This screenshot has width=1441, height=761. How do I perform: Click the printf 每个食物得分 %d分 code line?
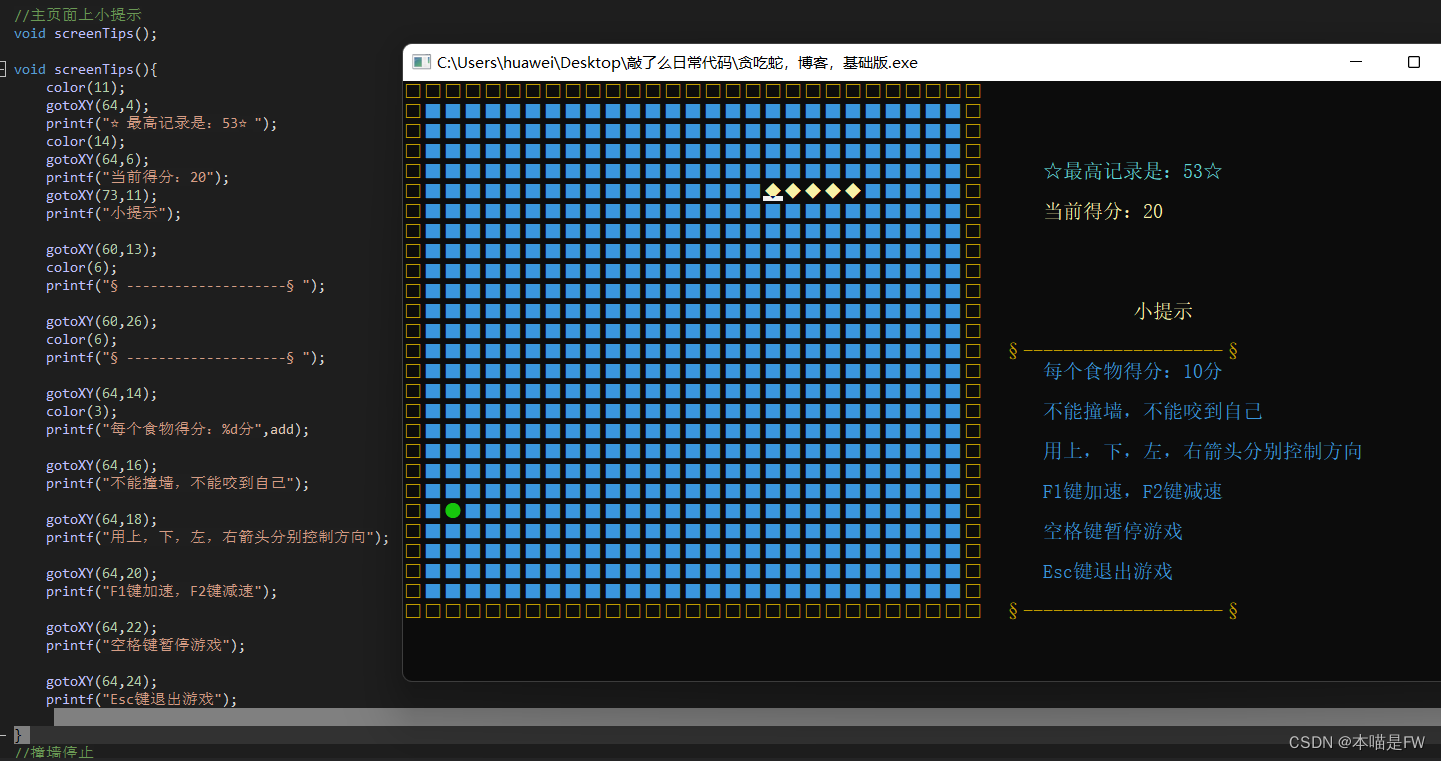coord(178,429)
